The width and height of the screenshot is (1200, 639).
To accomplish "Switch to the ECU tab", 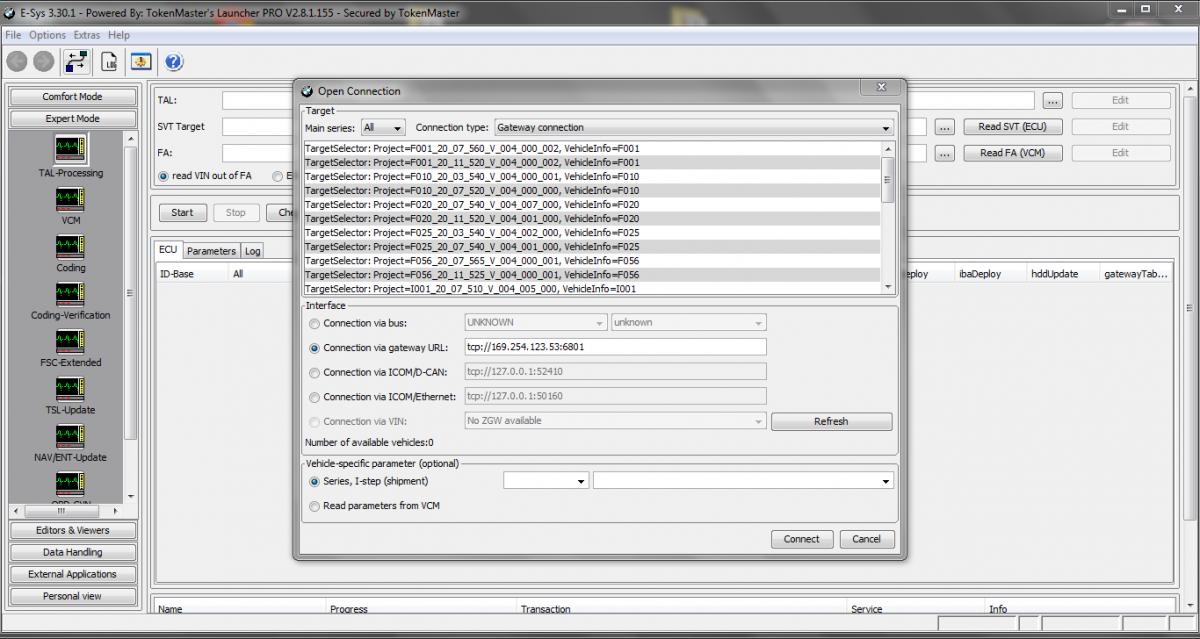I will (168, 251).
